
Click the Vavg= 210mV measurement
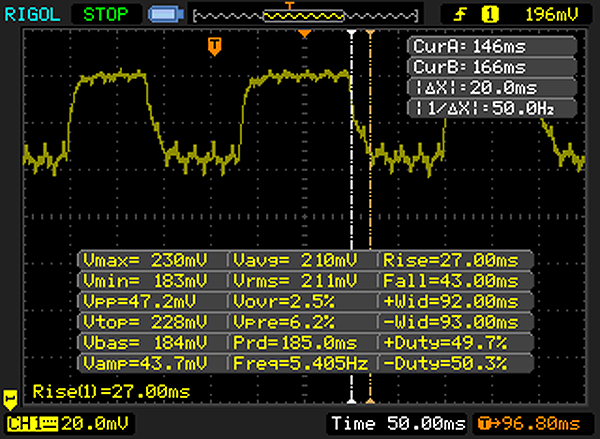click(295, 260)
